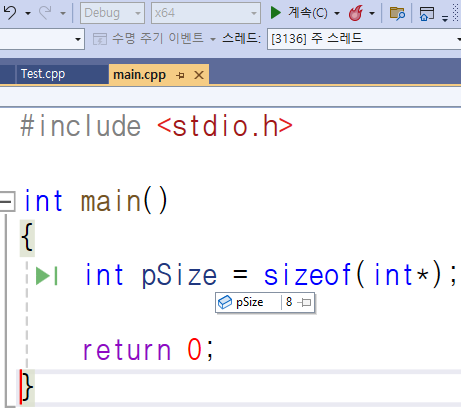Open the Debug configuration dropdown
The image size is (461, 409).
point(112,13)
